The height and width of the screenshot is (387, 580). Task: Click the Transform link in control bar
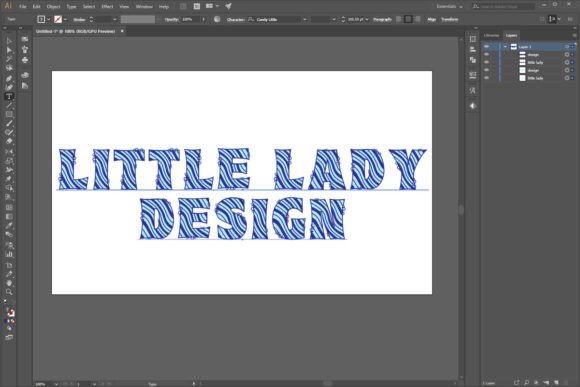(449, 19)
